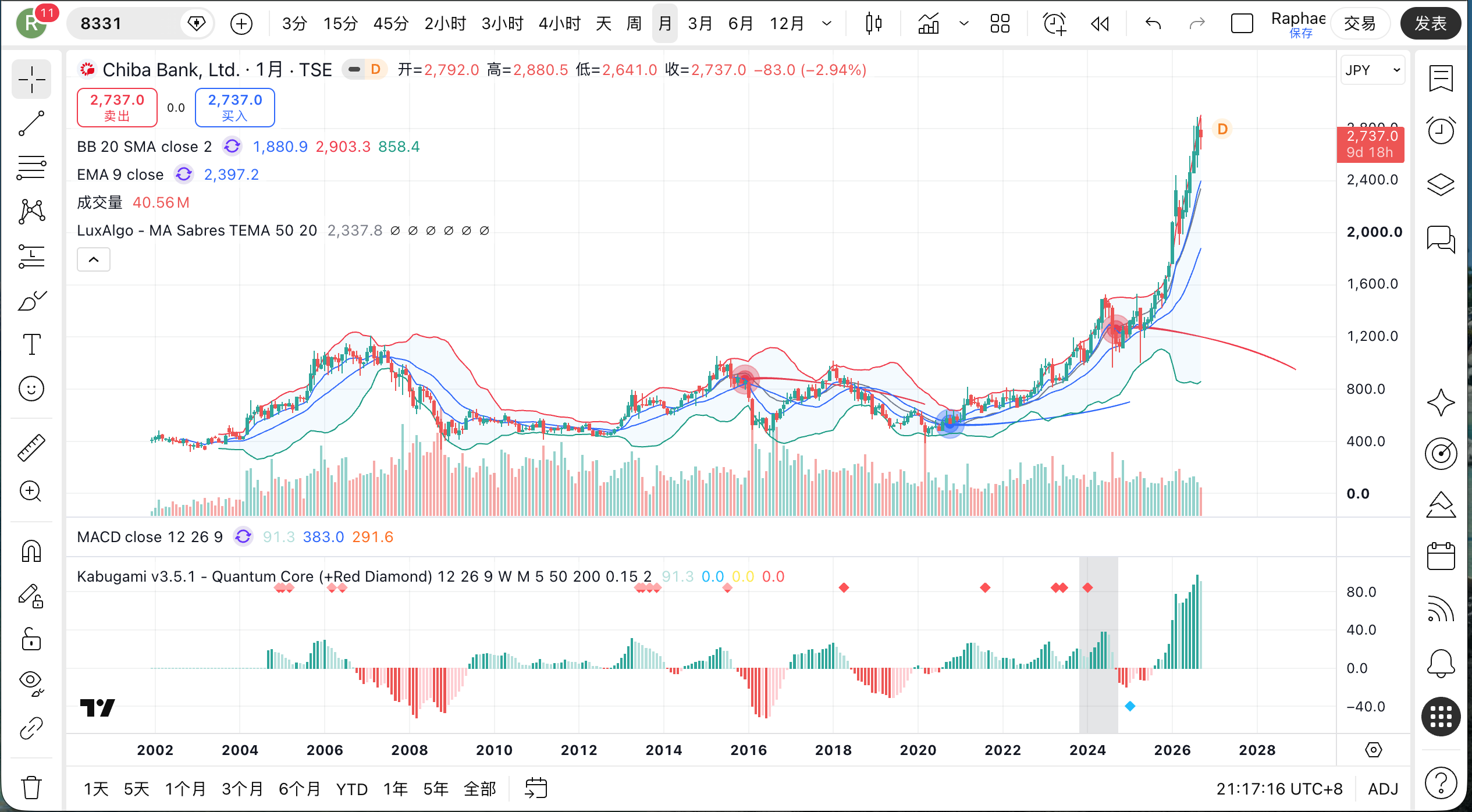
Task: Select the trend line drawing tool
Action: 31,123
